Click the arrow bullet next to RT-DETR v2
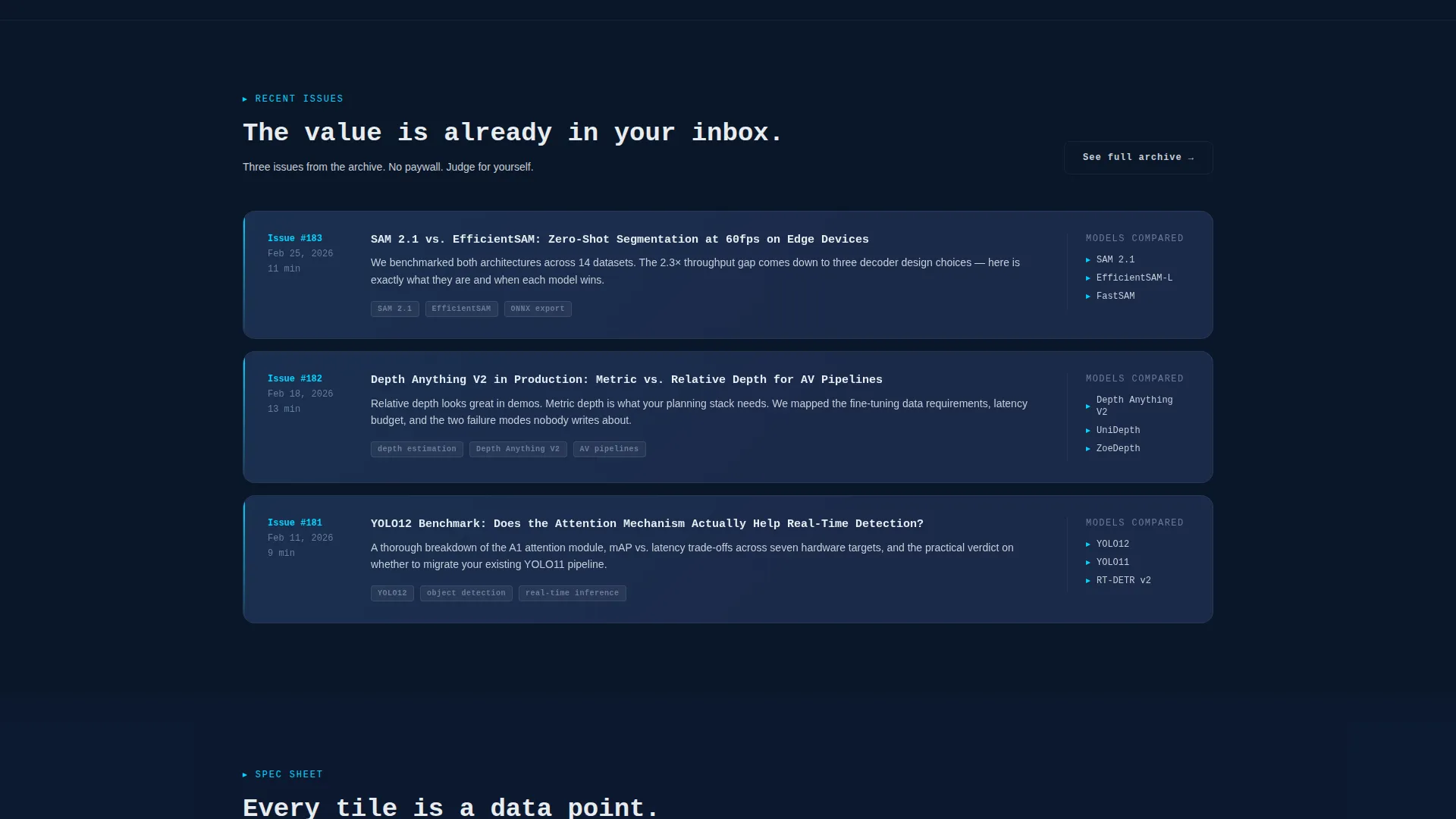Viewport: 1456px width, 819px height. 1088,581
